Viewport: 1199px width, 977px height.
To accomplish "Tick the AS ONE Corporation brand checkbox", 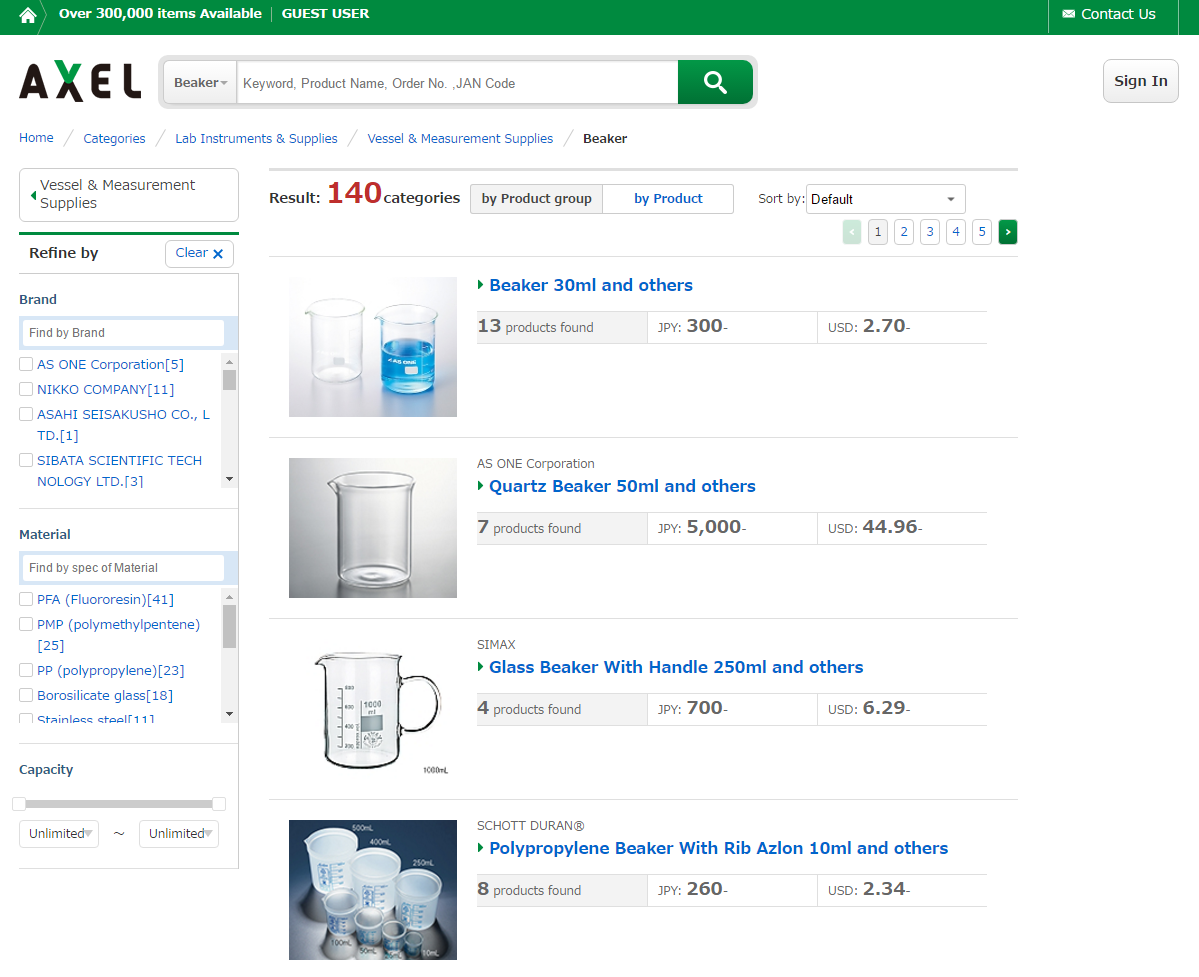I will click(26, 364).
